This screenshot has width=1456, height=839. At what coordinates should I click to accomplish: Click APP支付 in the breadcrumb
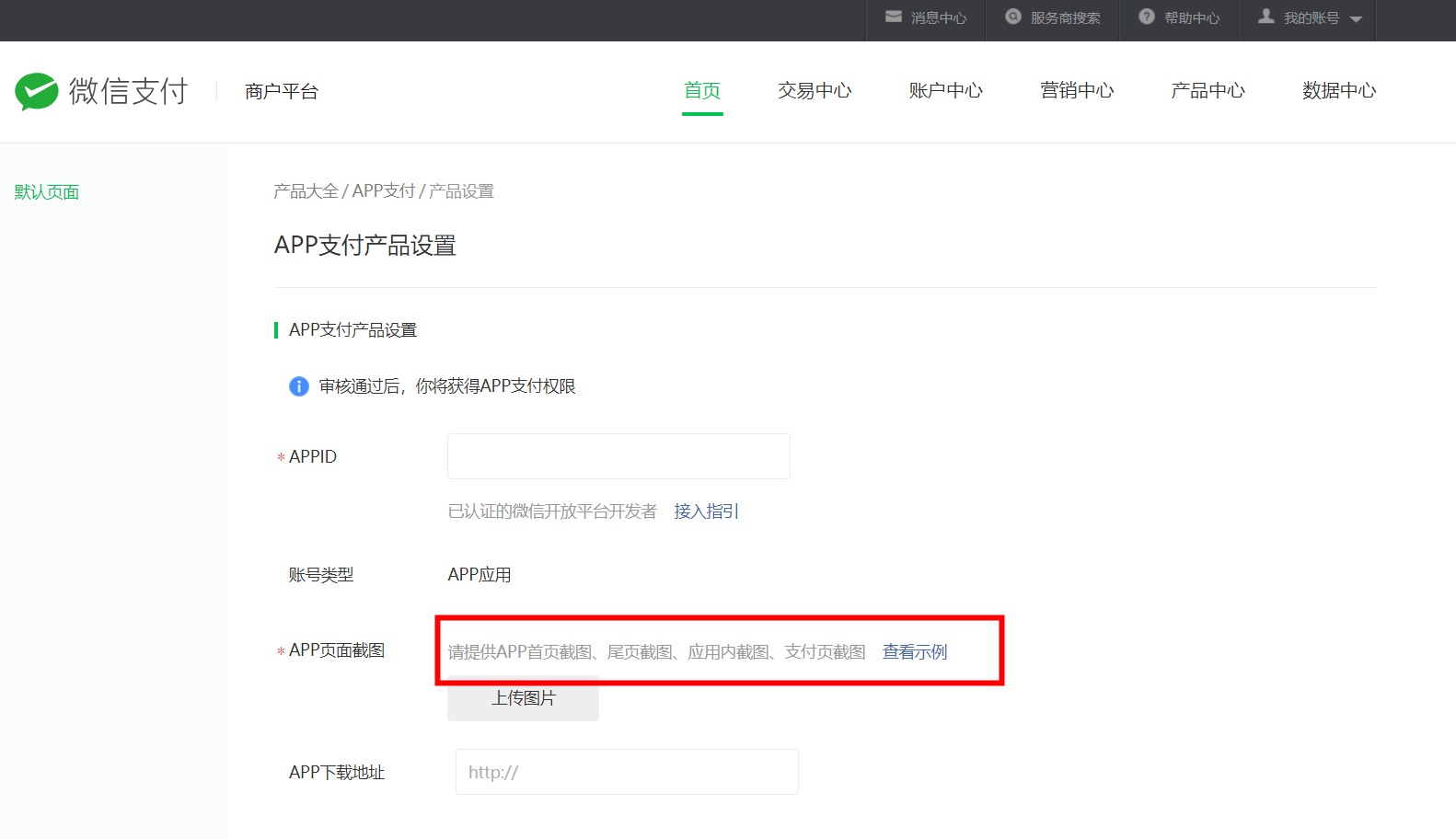tap(384, 191)
